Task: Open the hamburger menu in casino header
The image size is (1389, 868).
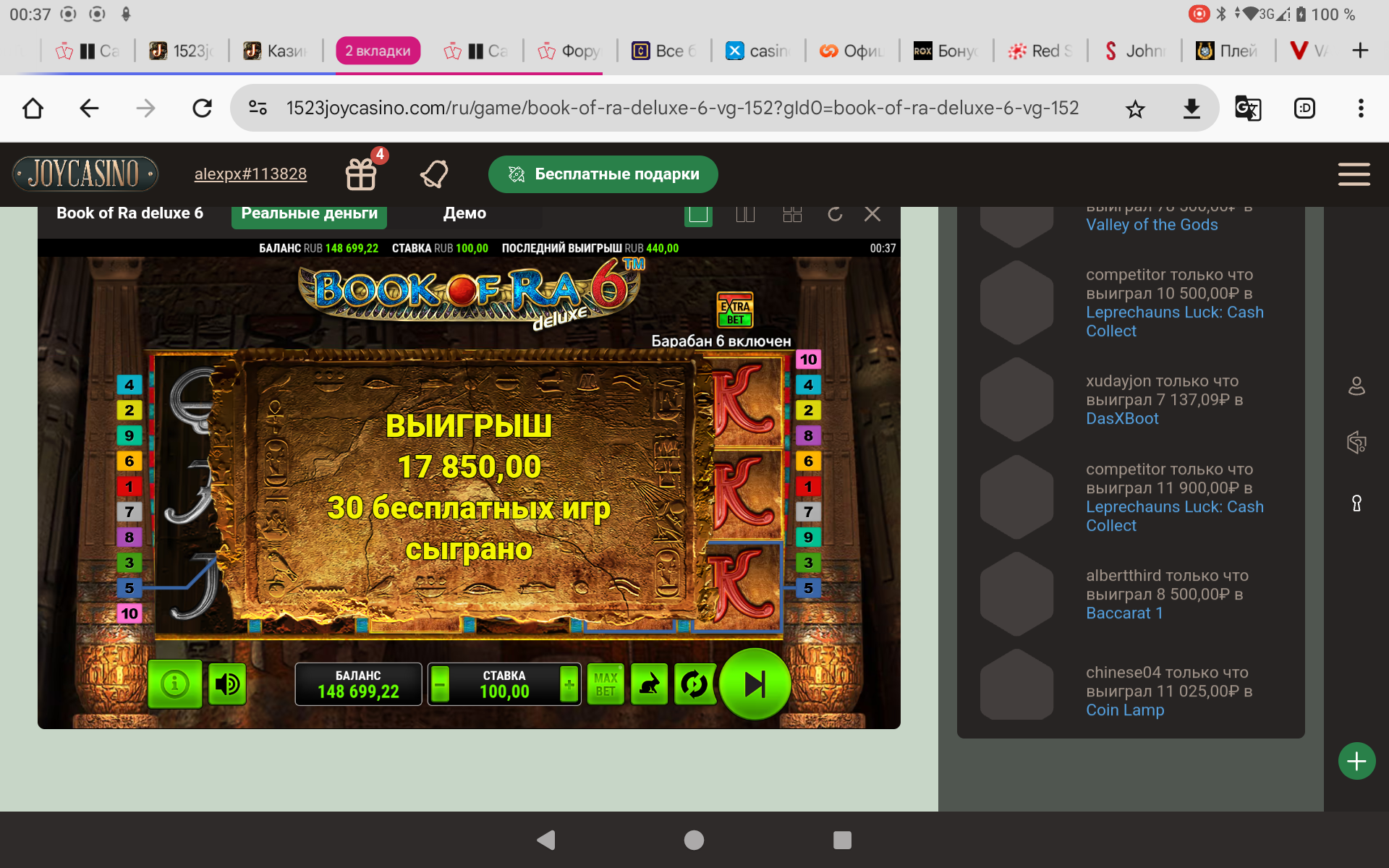Action: [1354, 174]
